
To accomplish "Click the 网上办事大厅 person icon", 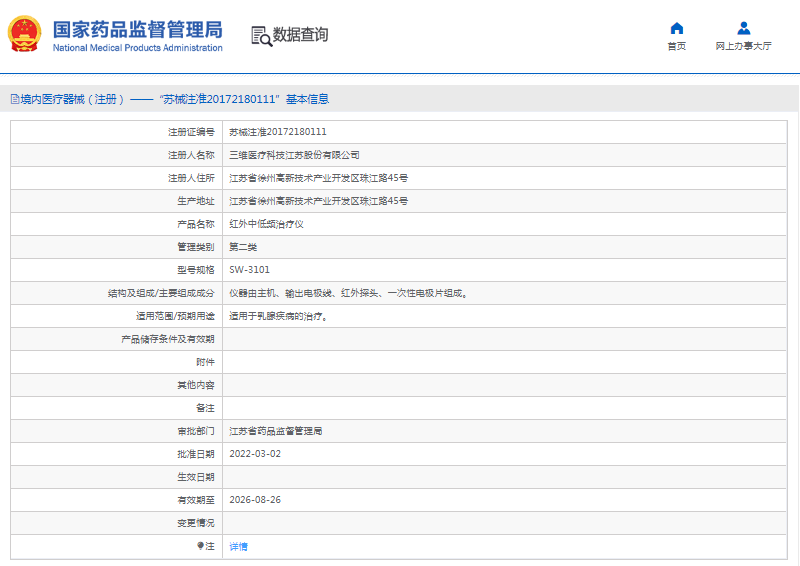I will 743,28.
